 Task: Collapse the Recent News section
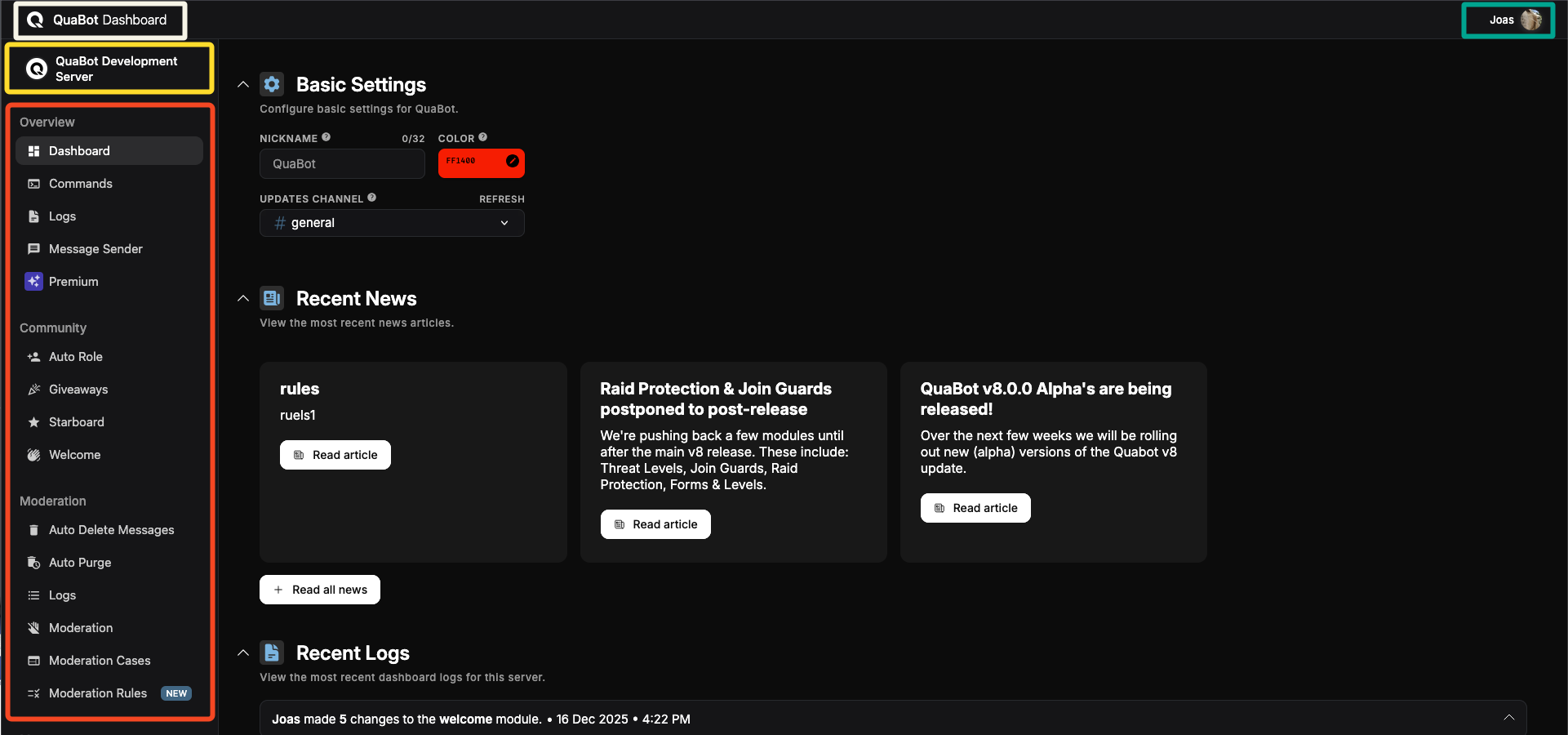242,298
